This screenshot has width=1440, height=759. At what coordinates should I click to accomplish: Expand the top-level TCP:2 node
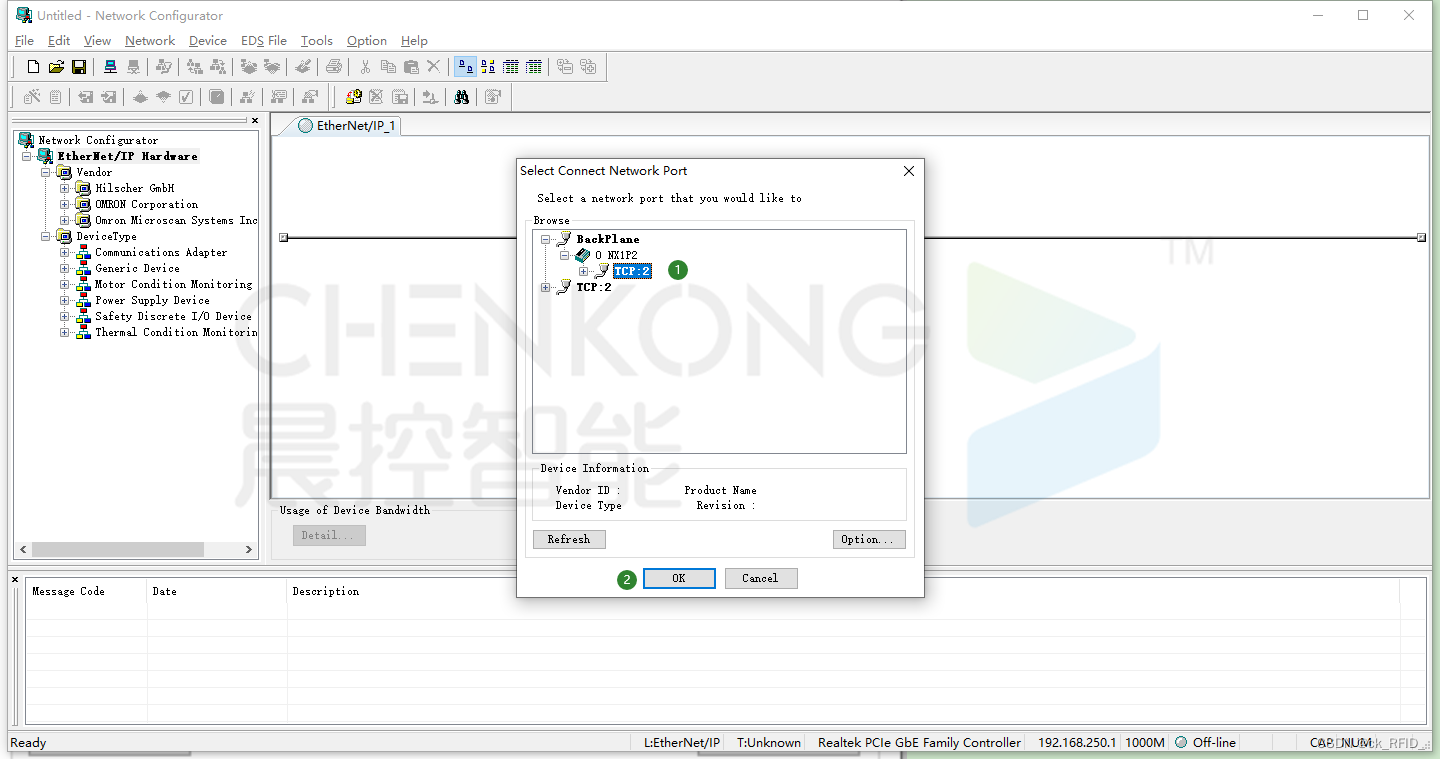[x=546, y=288]
